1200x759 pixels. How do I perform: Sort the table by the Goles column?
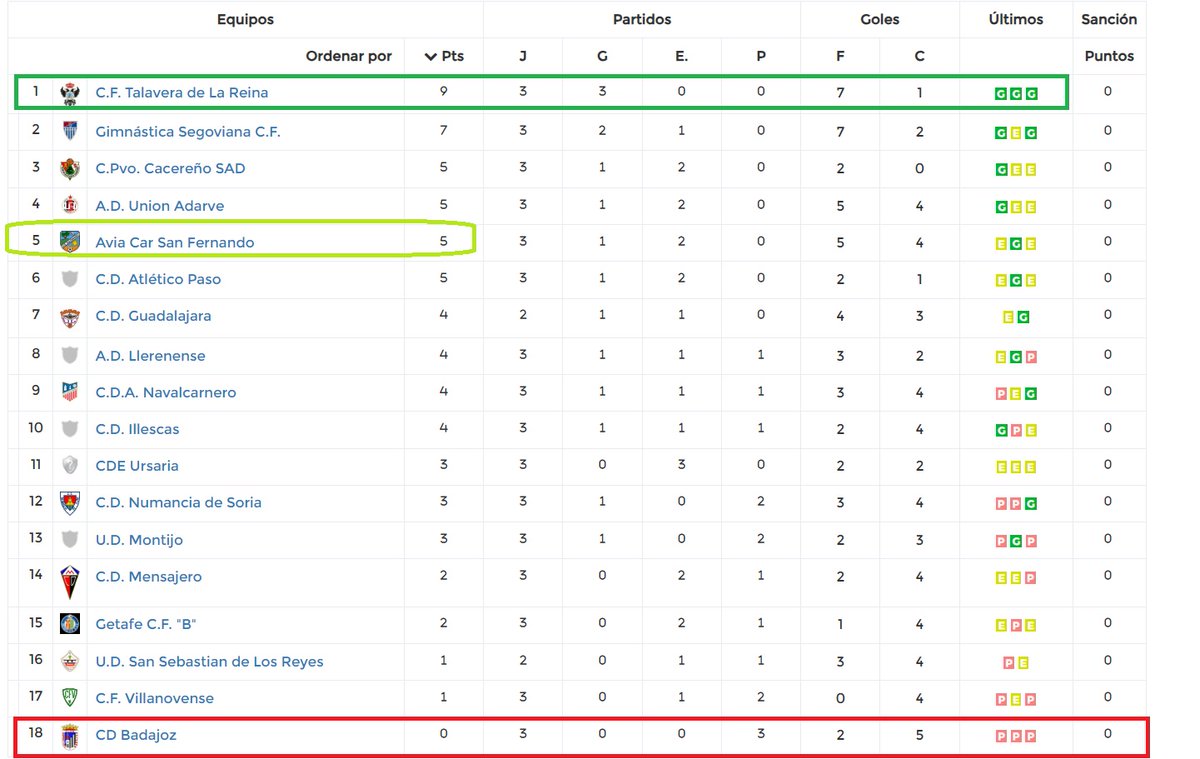[879, 19]
